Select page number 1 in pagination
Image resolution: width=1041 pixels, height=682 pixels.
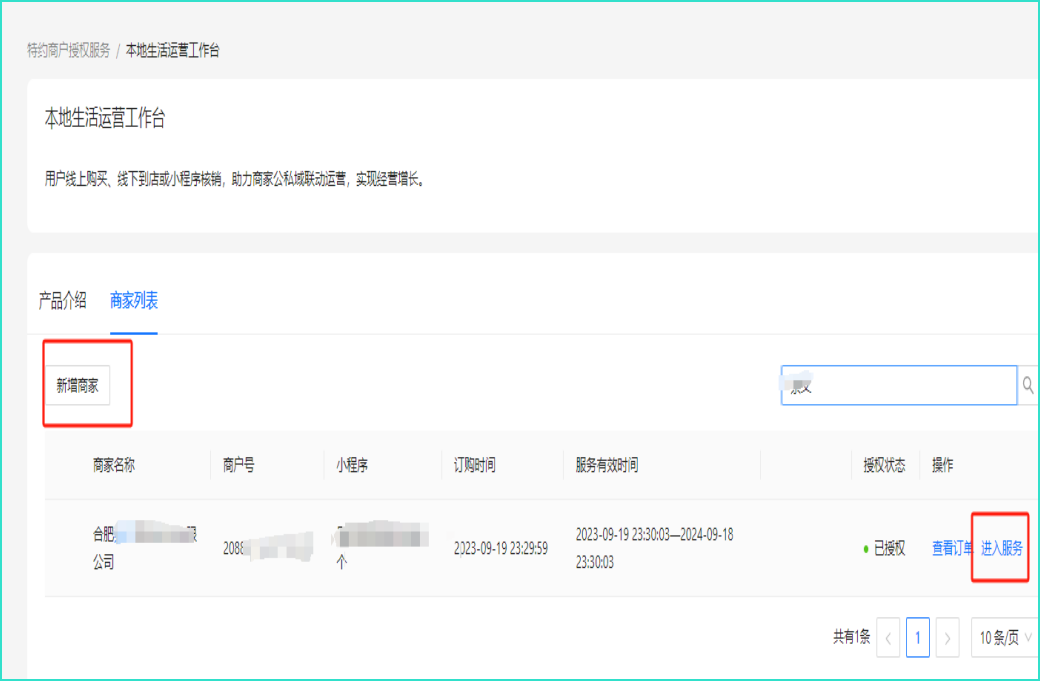coord(917,637)
